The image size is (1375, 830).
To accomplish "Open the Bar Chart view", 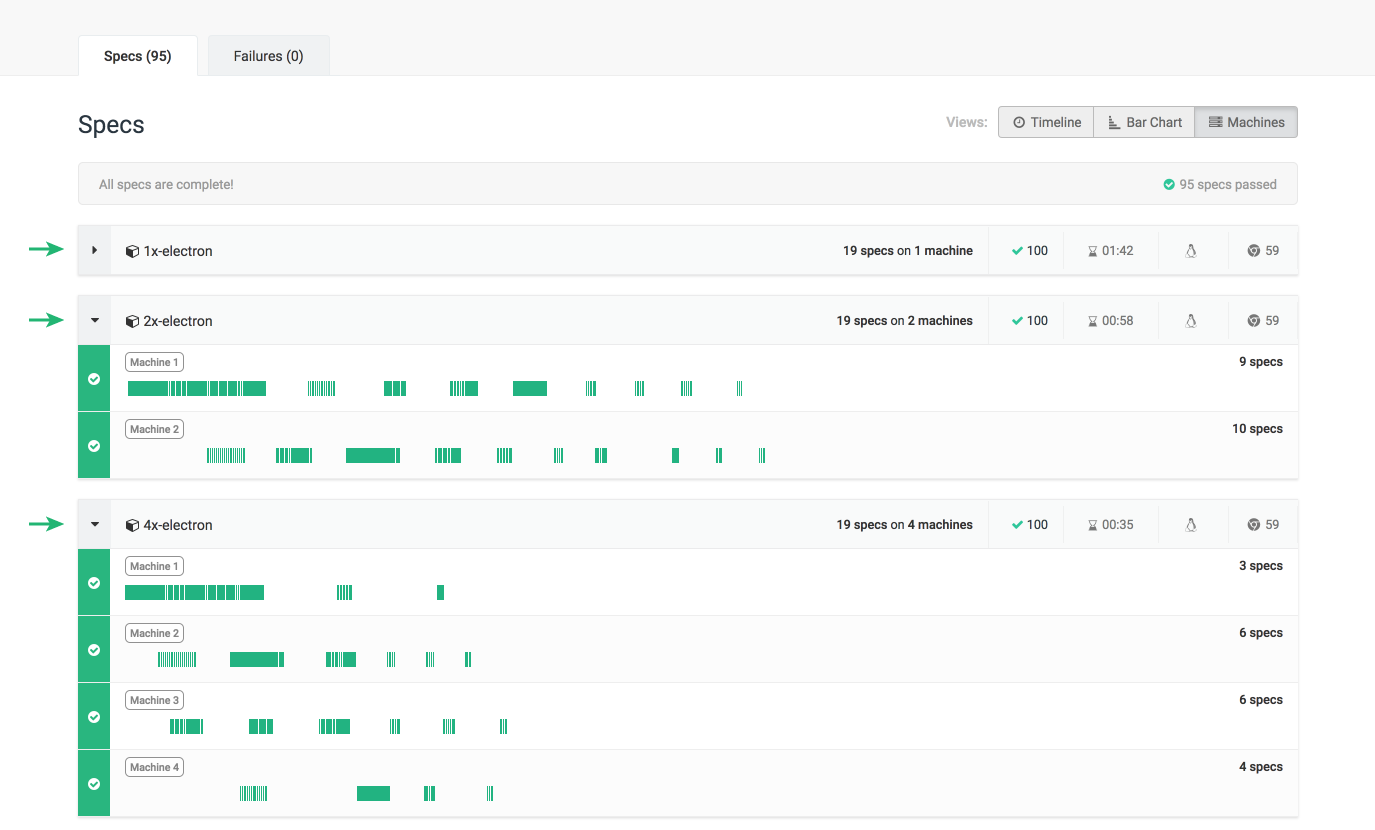I will 1143,121.
